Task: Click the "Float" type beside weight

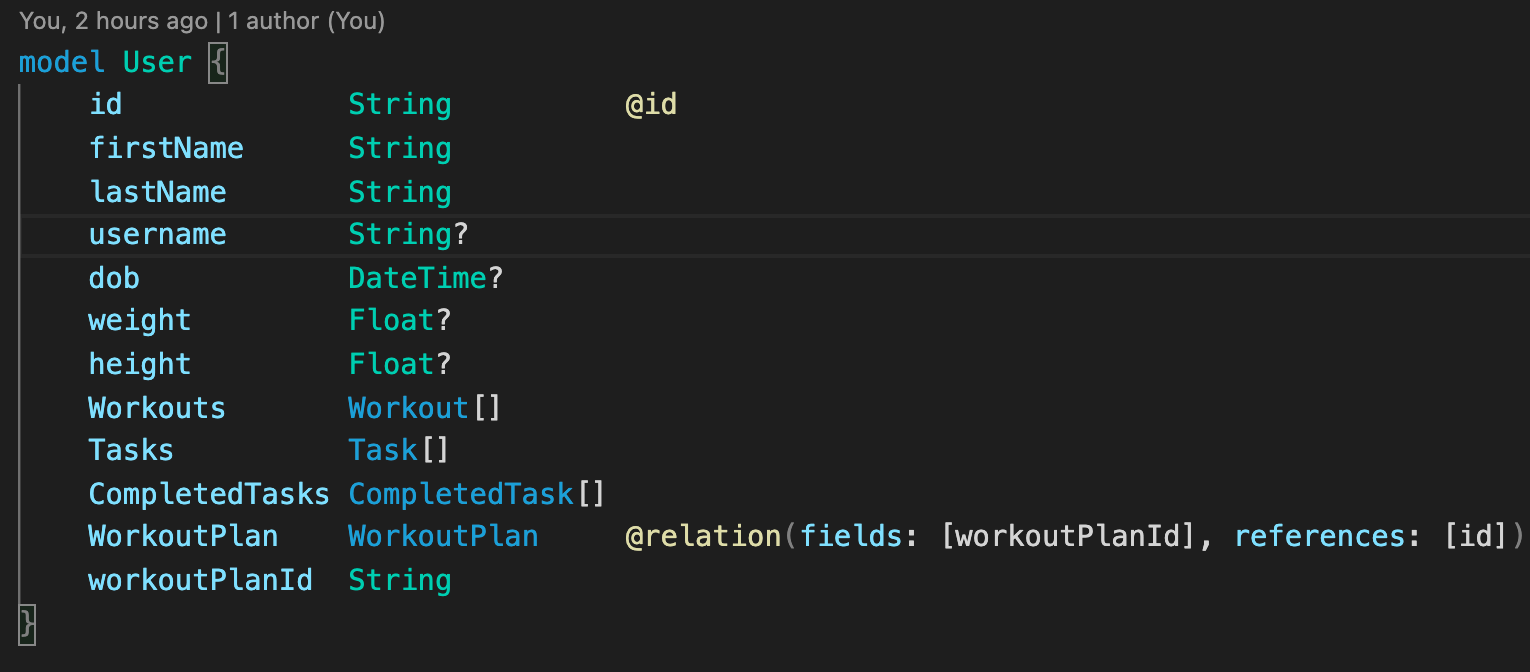Action: (x=391, y=321)
